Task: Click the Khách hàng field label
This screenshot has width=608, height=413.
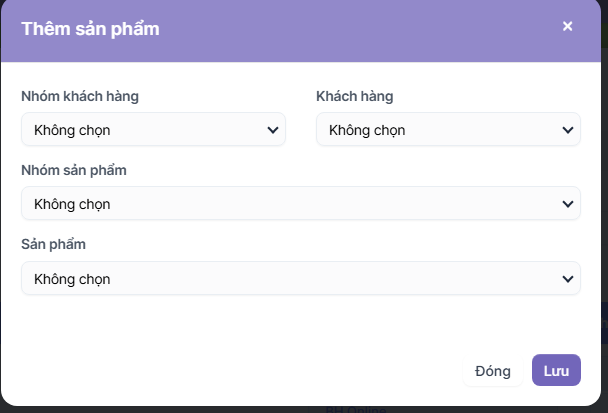Action: point(355,96)
